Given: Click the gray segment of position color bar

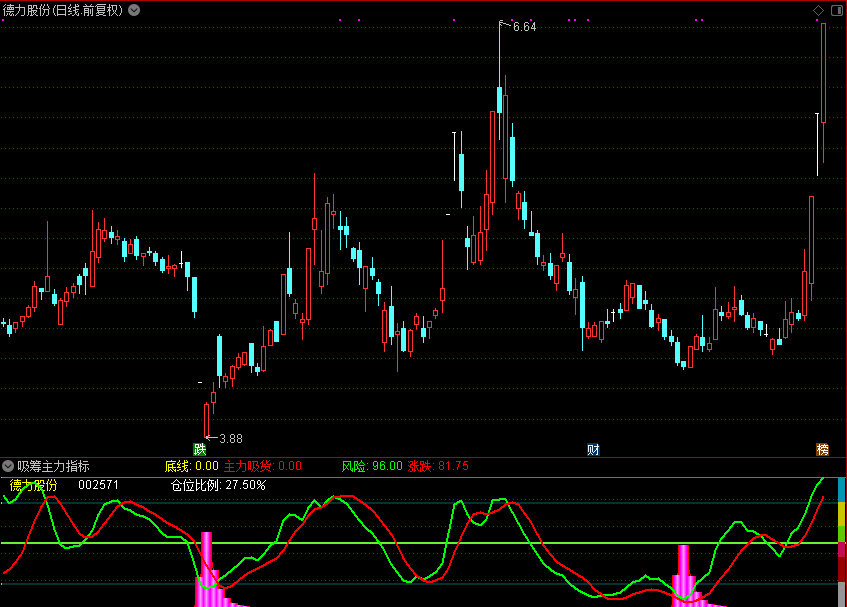Looking at the screenshot, I should tap(841, 594).
